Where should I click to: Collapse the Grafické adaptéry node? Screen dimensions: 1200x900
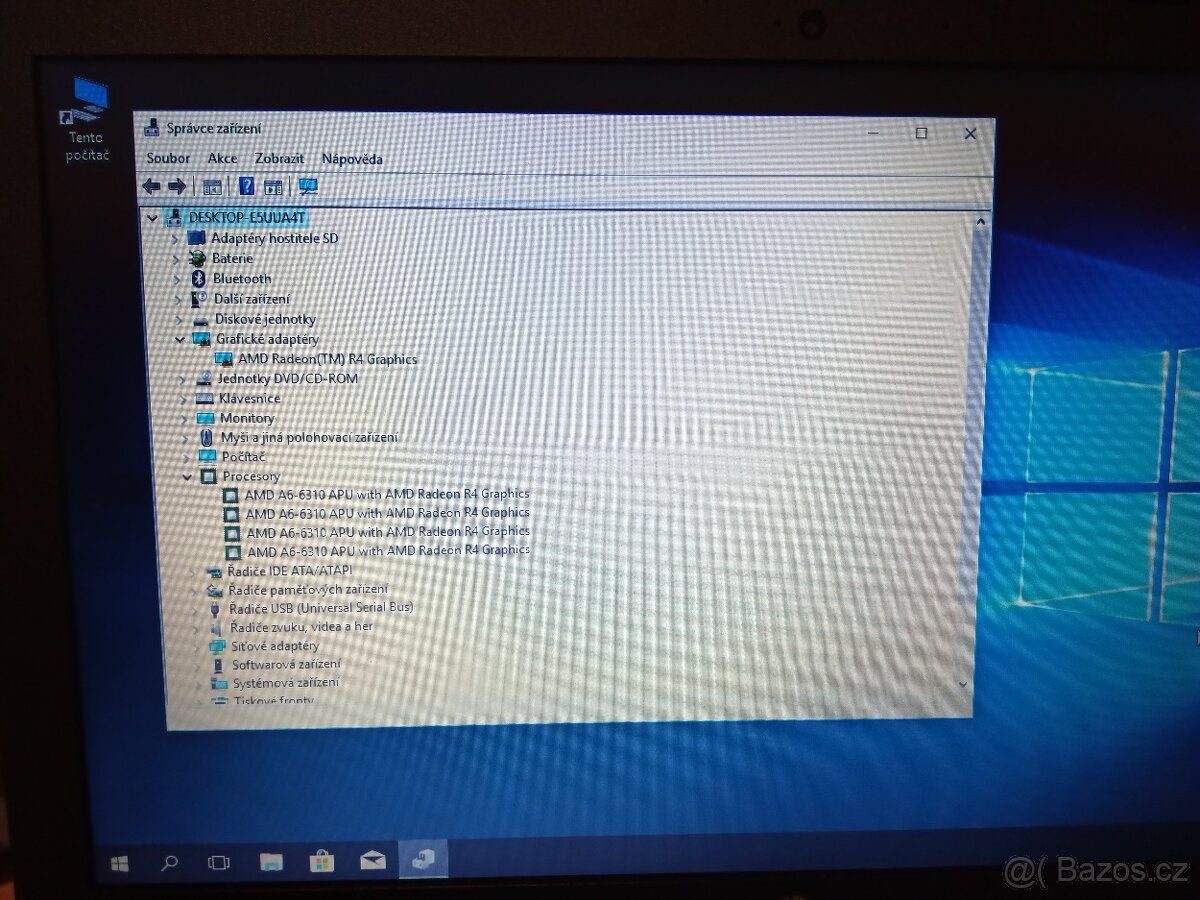coord(180,340)
